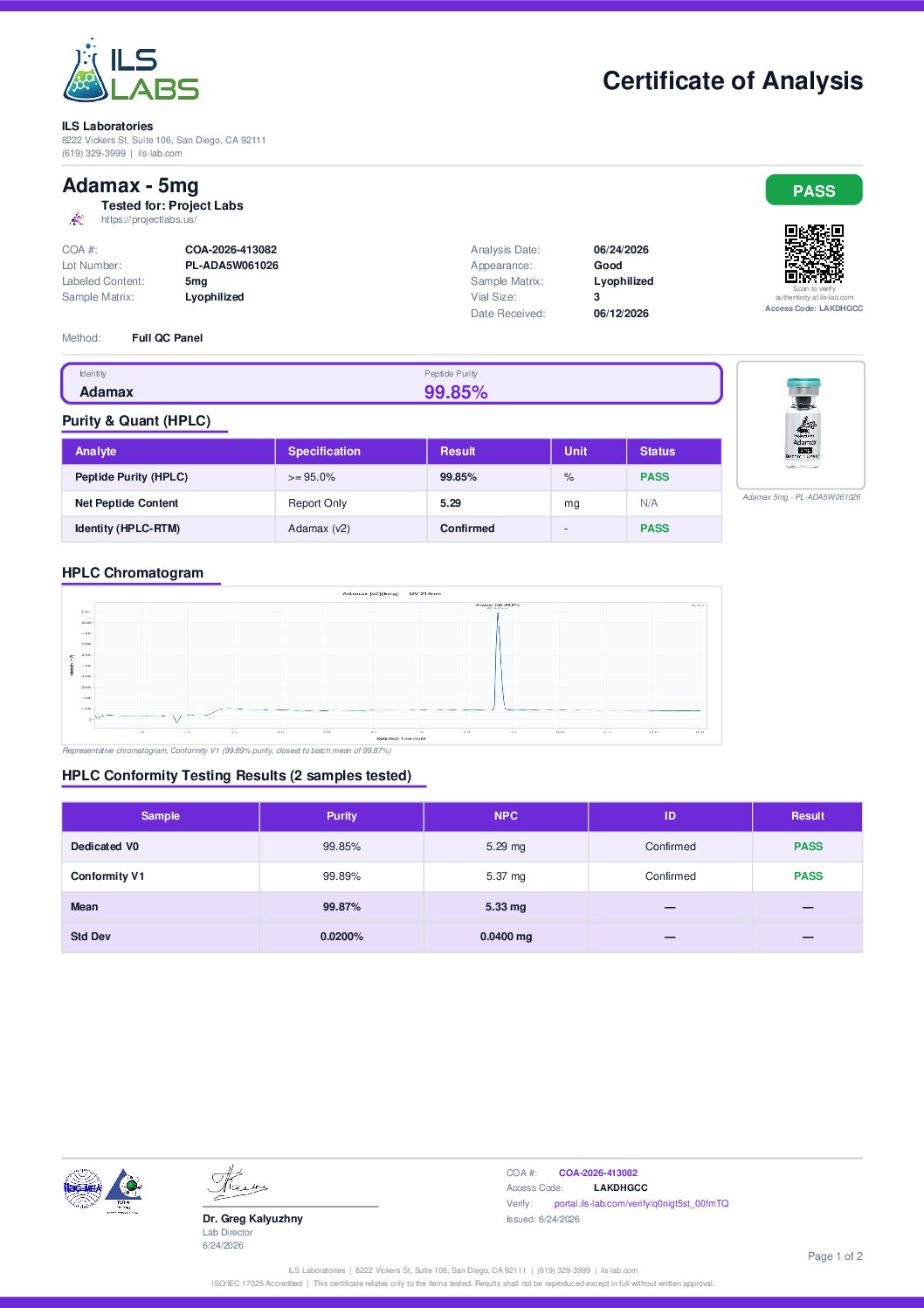Image resolution: width=924 pixels, height=1308 pixels.
Task: Select the 'Identity (HPLC-RTM)' row label
Action: (128, 529)
